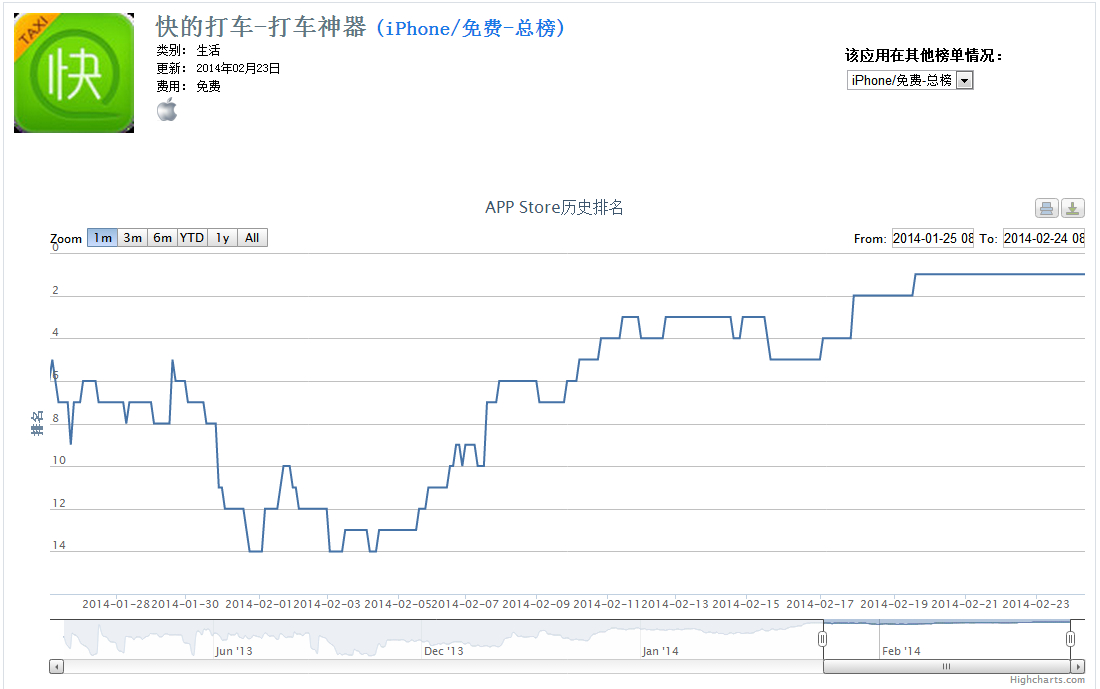Click the scrollbar left arrow
This screenshot has width=1100, height=689.
point(57,667)
